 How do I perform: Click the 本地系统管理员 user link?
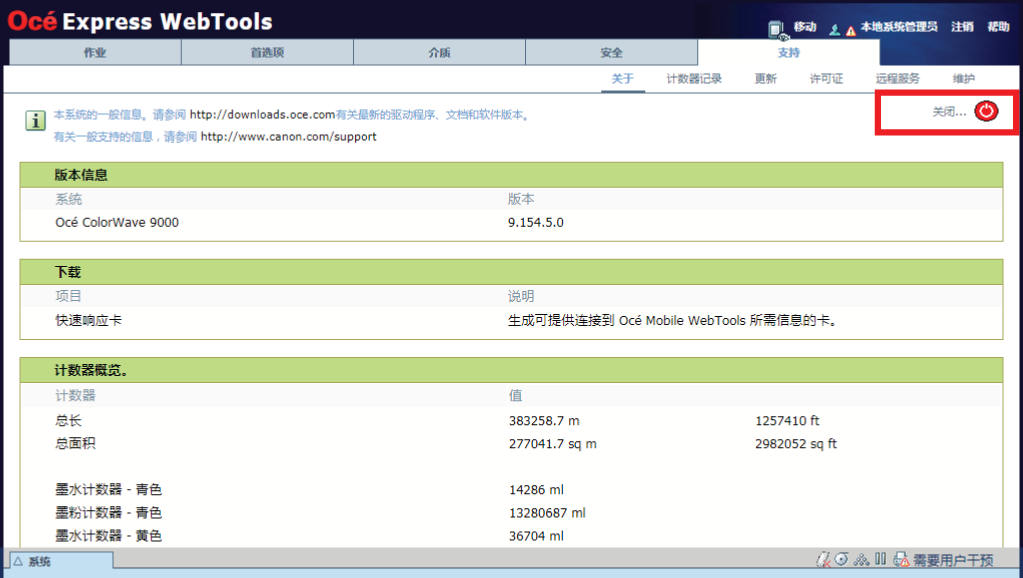coord(898,27)
